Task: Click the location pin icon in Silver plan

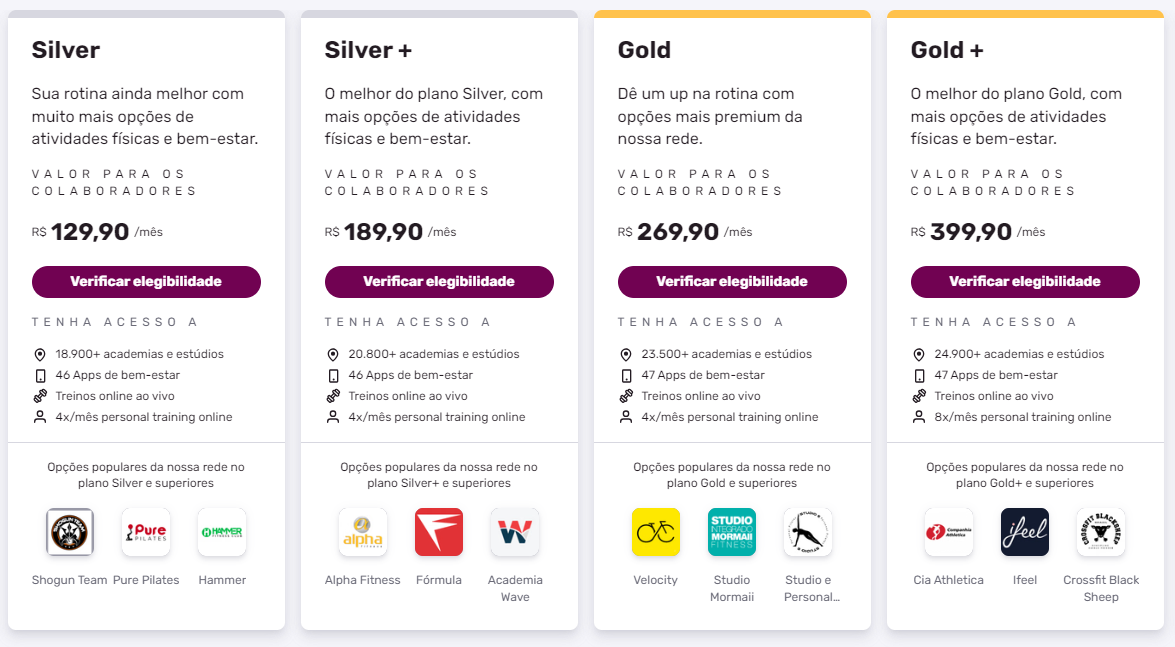Action: [x=40, y=355]
